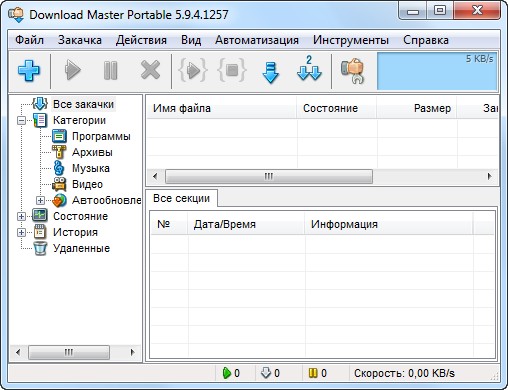Open settings via the hand-with-wrench icon
Viewport: 508px width, 390px height.
pos(352,71)
